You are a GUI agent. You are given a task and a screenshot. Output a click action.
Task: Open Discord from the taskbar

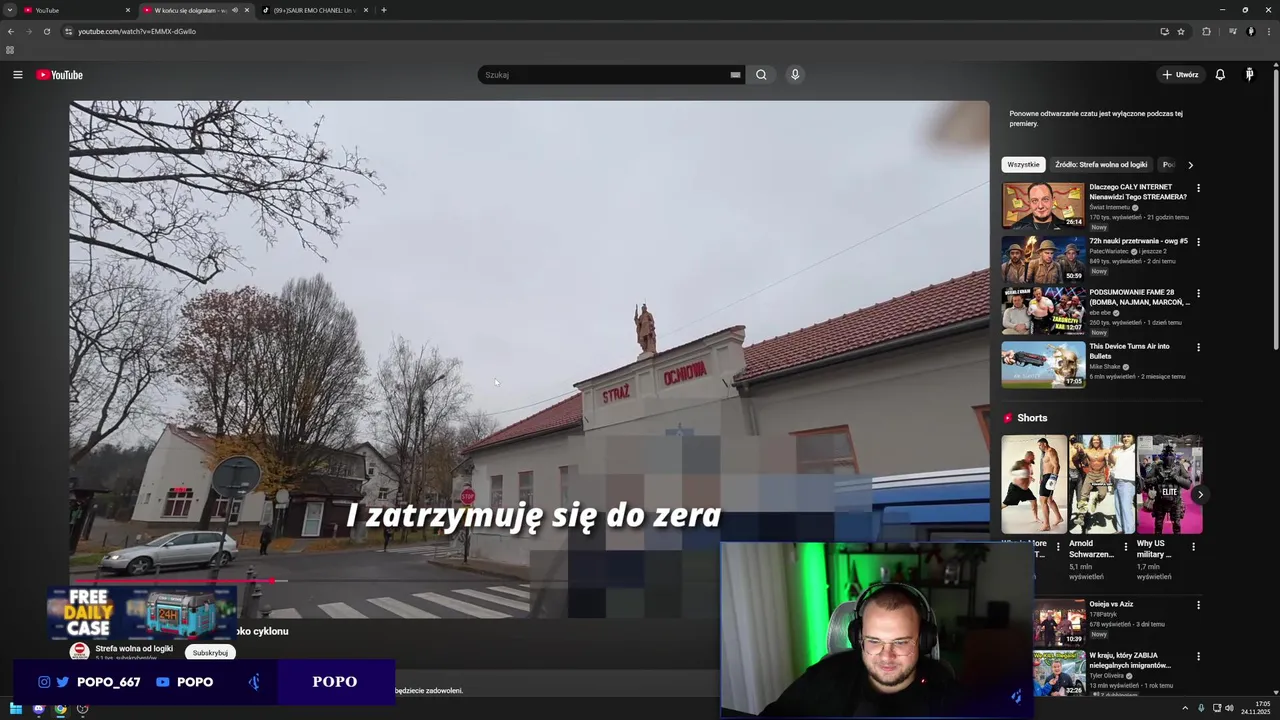coord(38,709)
